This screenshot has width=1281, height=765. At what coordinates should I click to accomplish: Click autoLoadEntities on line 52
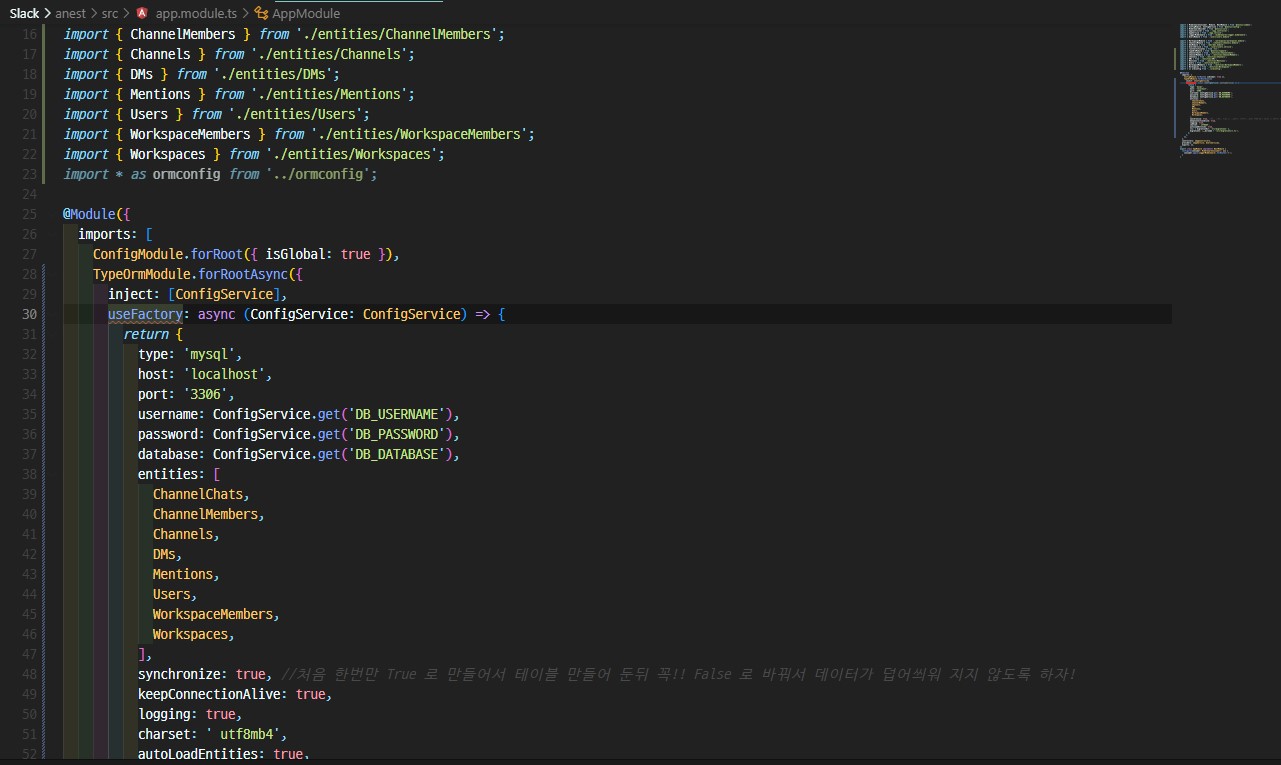pyautogui.click(x=198, y=754)
